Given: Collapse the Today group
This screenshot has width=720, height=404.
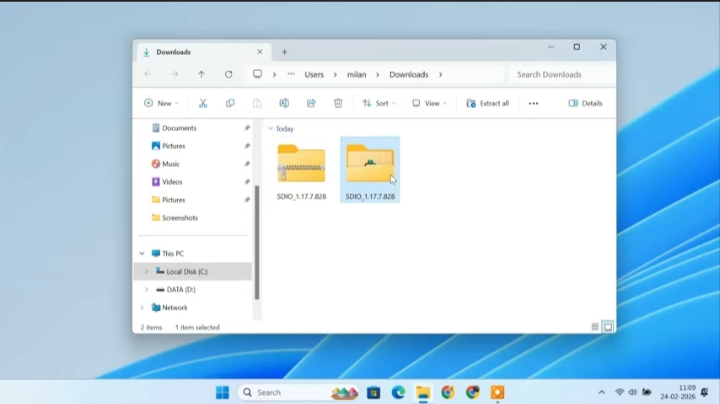Looking at the screenshot, I should click(270, 129).
